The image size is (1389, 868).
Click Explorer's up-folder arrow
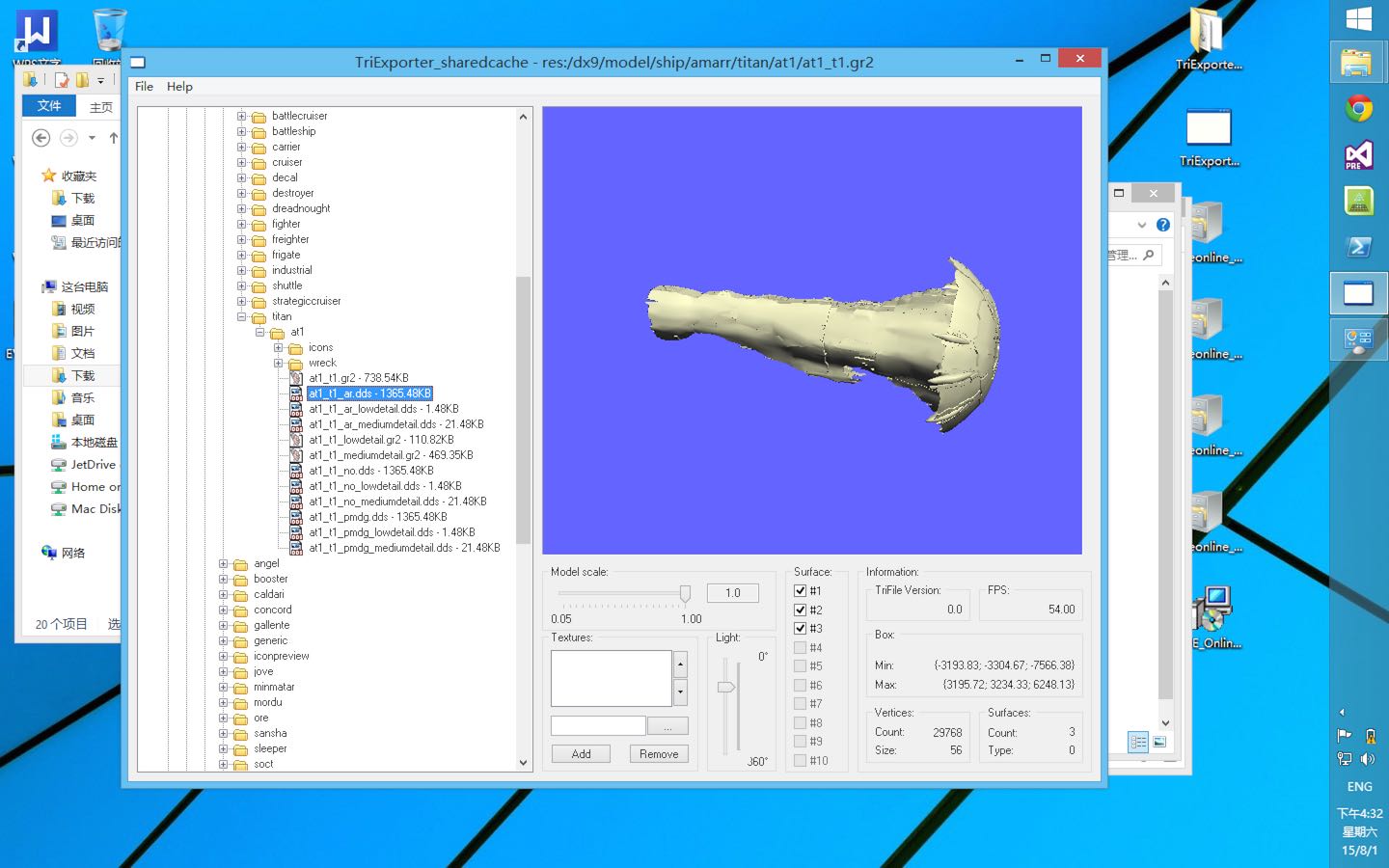pos(114,138)
